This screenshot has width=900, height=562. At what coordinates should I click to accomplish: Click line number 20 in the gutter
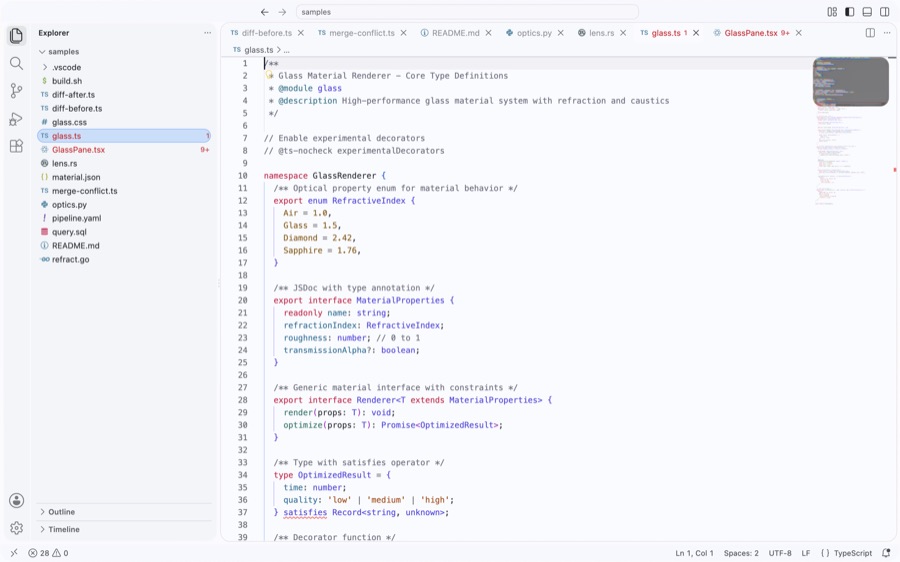coord(243,300)
